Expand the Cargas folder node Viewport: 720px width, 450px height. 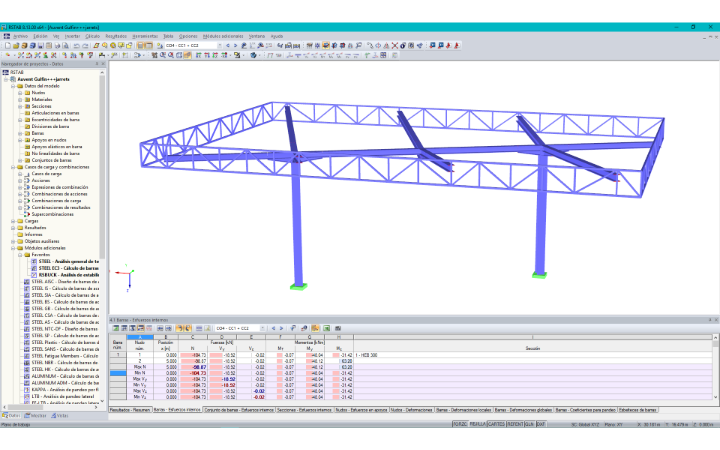click(x=13, y=221)
